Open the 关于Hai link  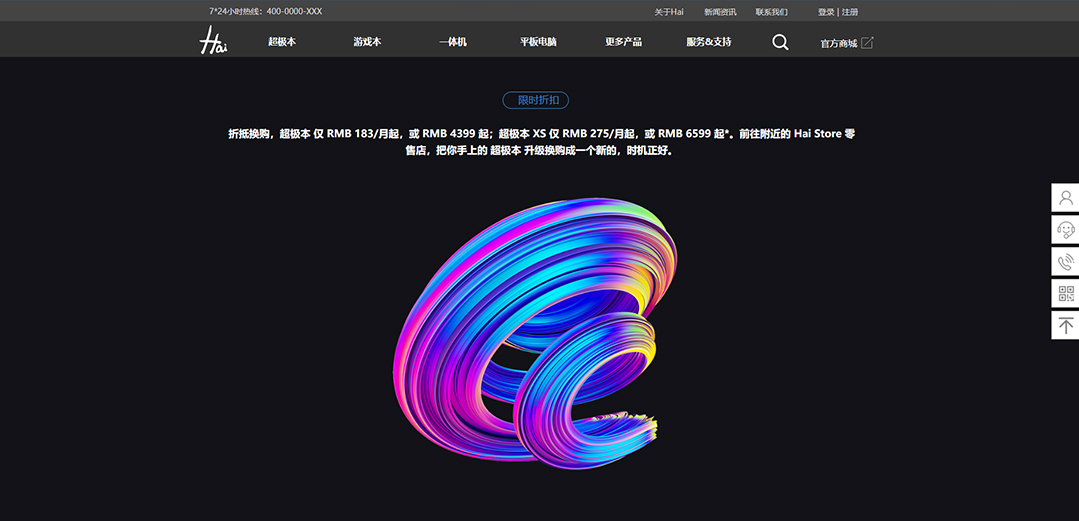(668, 12)
